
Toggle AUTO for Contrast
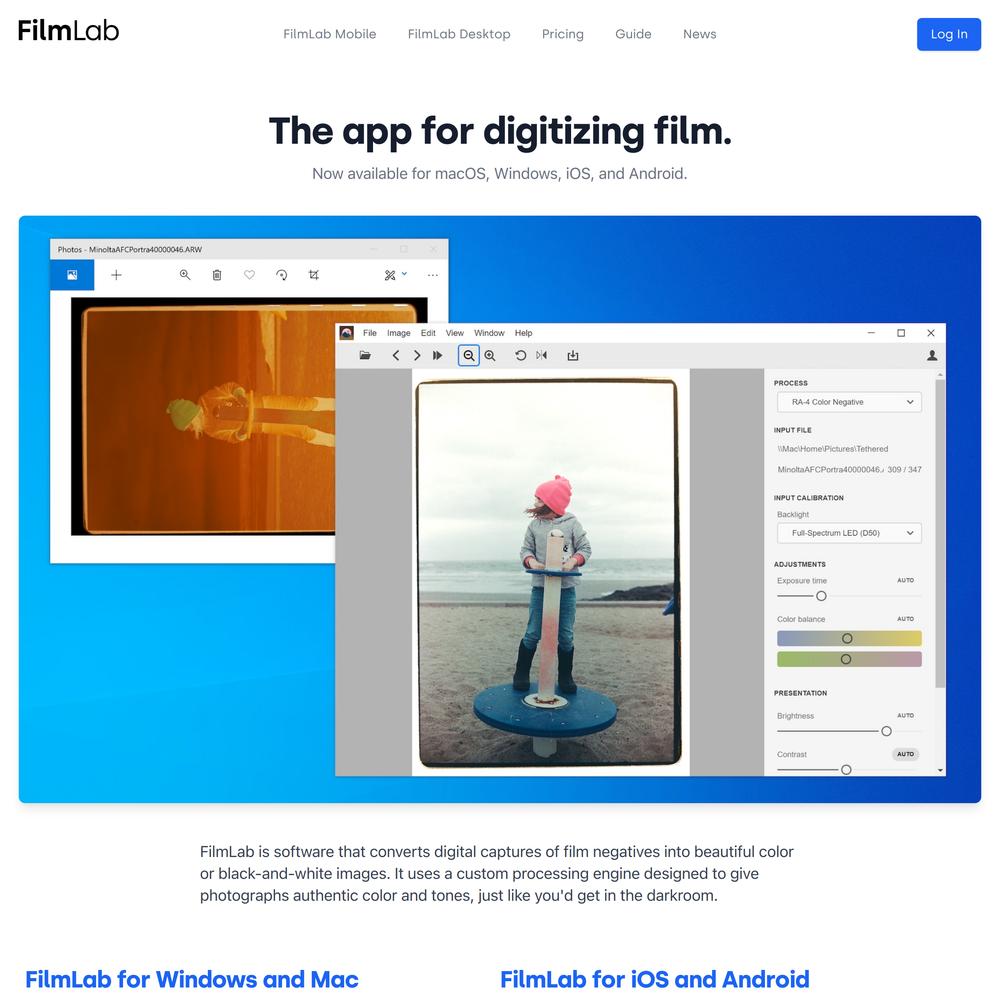(x=906, y=754)
